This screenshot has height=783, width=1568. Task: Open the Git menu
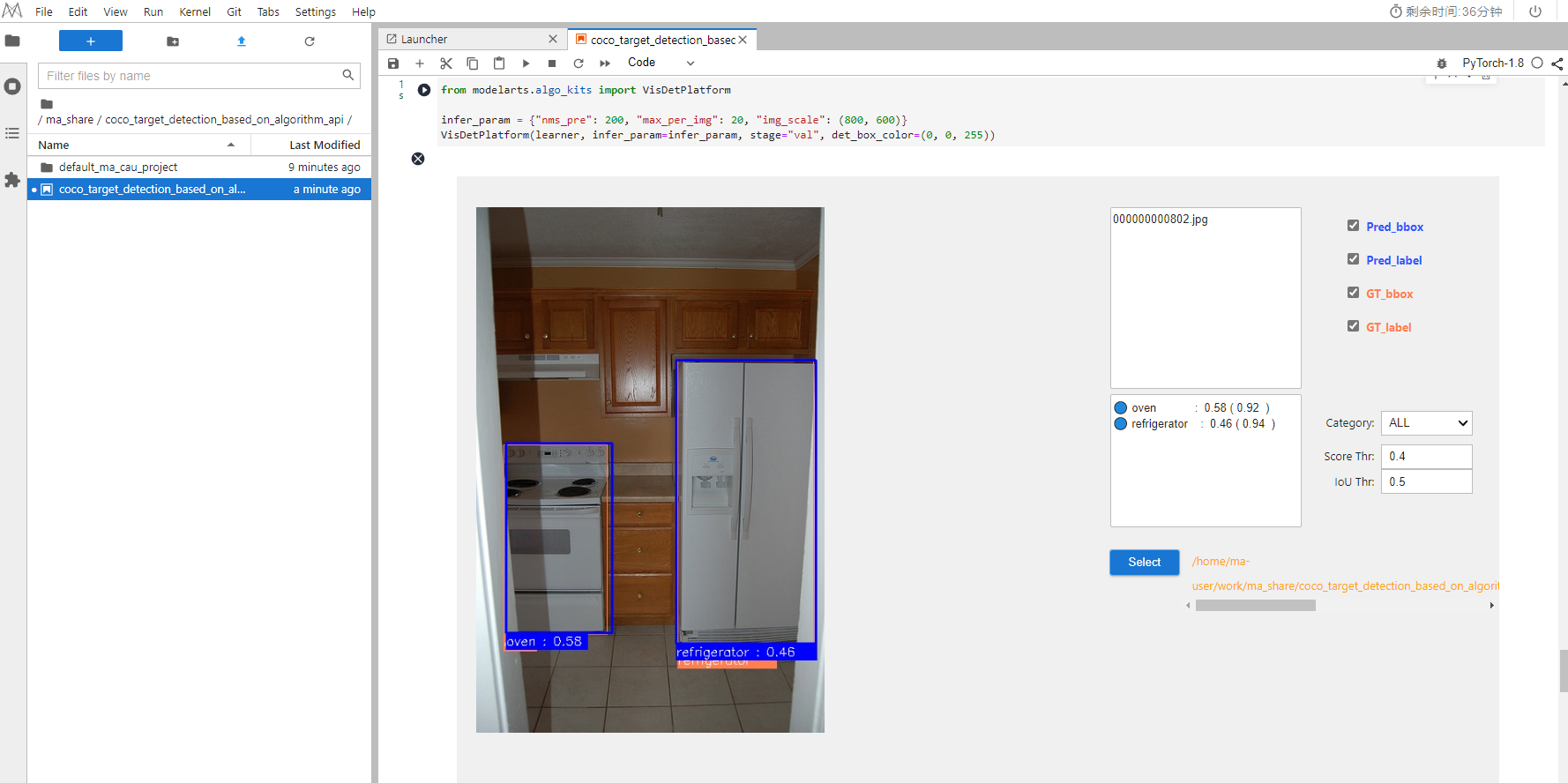234,11
